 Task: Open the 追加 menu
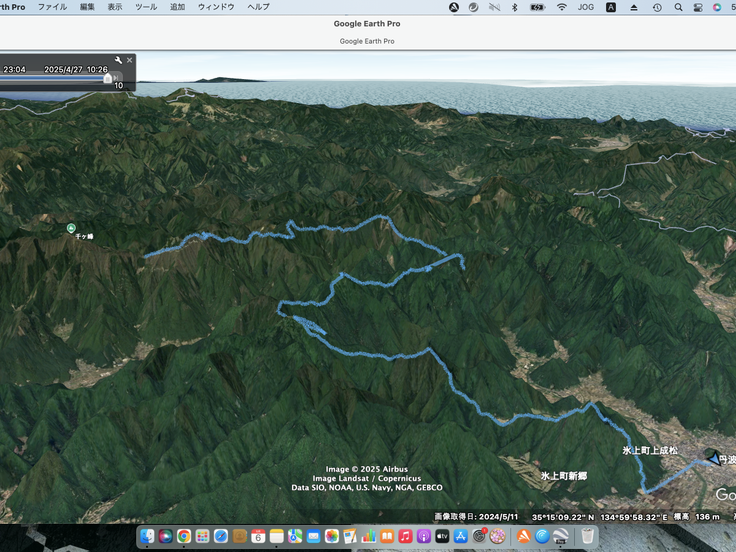click(177, 7)
